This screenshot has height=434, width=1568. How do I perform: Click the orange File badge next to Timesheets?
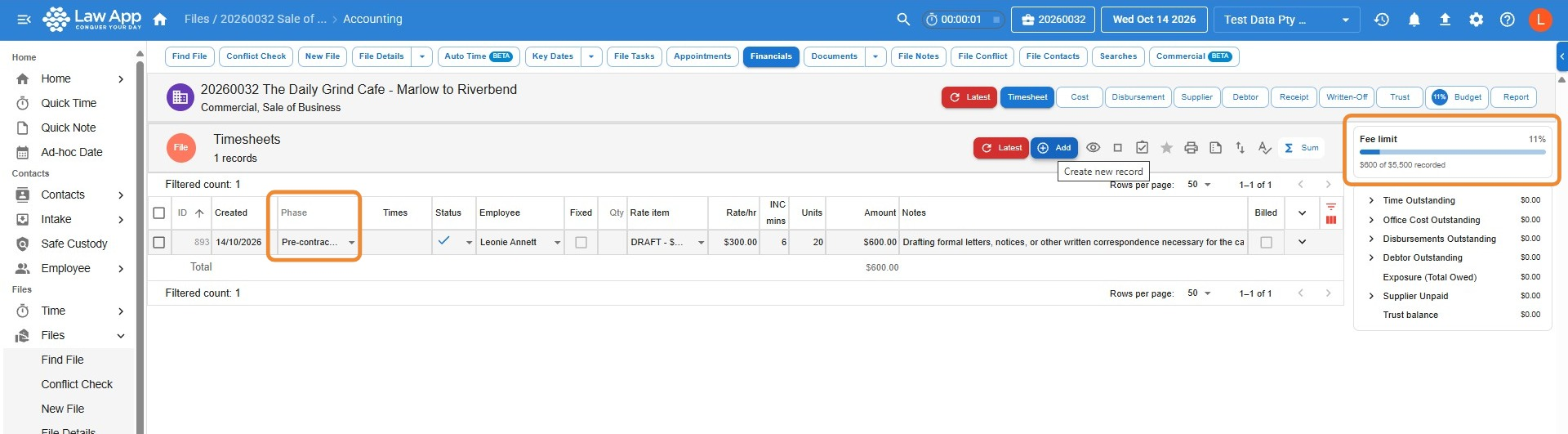(180, 148)
